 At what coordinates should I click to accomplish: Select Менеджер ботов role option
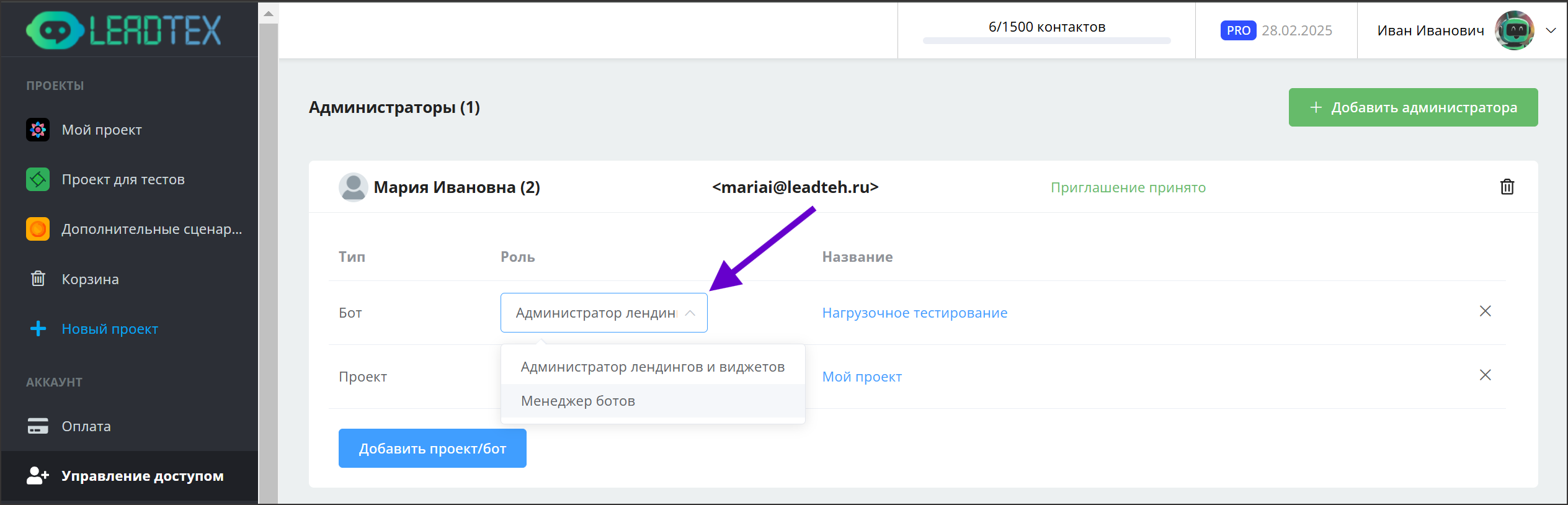[578, 401]
